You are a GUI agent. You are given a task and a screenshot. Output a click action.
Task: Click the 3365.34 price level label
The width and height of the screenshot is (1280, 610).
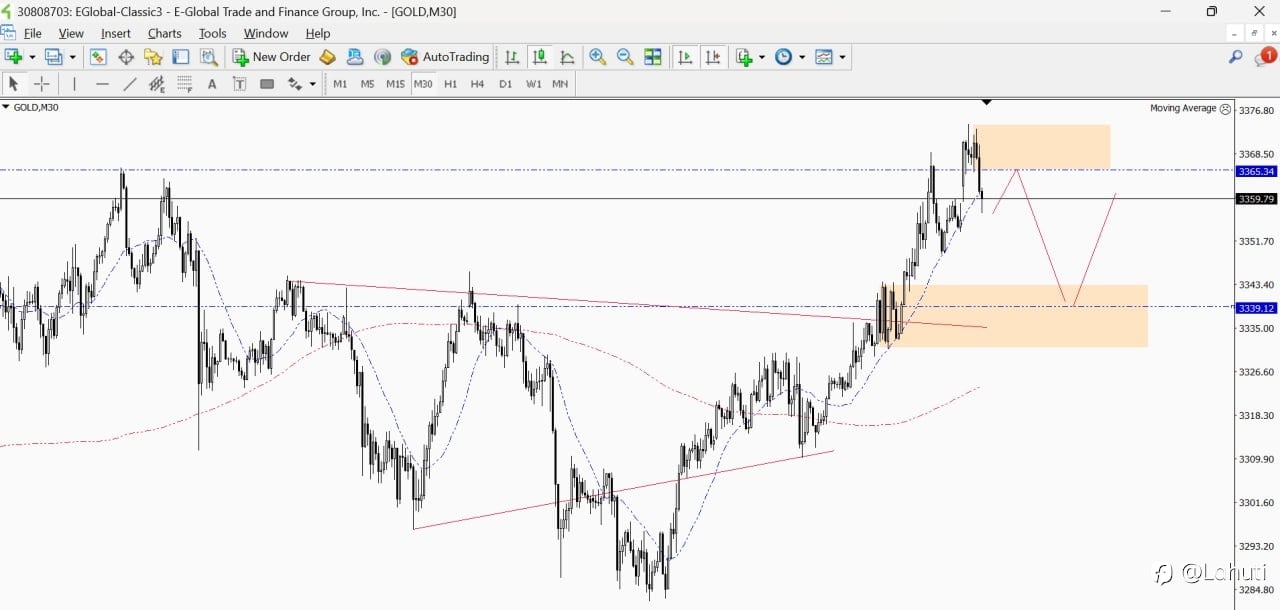click(x=1257, y=171)
